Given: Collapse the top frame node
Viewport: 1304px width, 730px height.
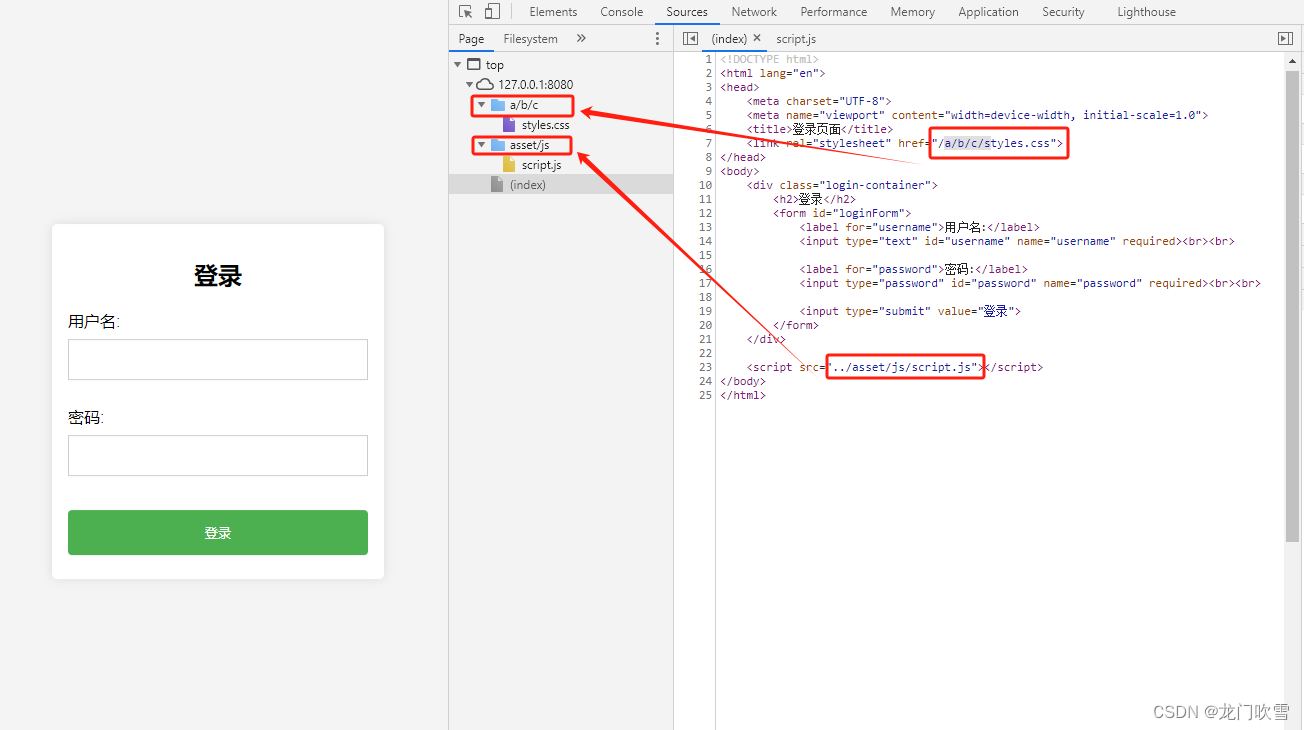Looking at the screenshot, I should [x=458, y=65].
